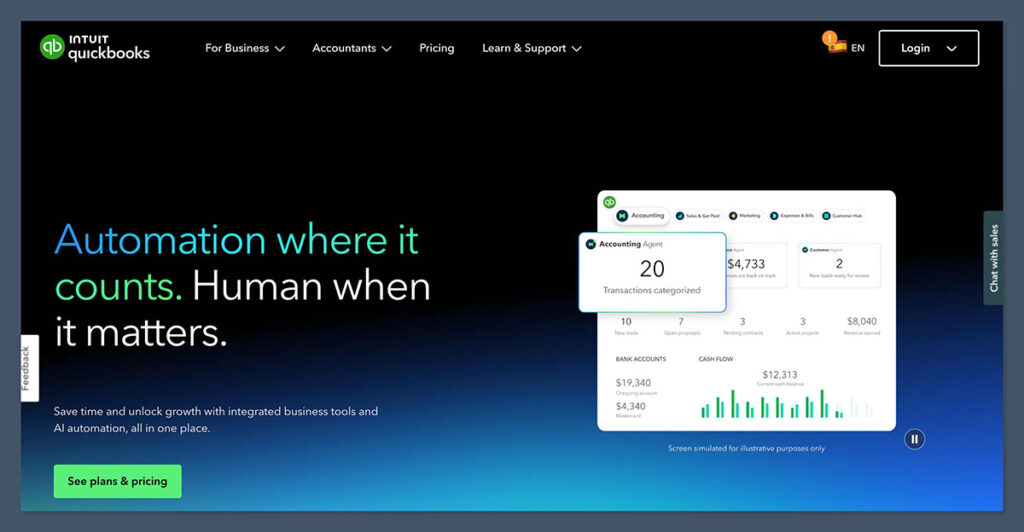The height and width of the screenshot is (532, 1024).
Task: Click the Login button label
Action: 915,48
